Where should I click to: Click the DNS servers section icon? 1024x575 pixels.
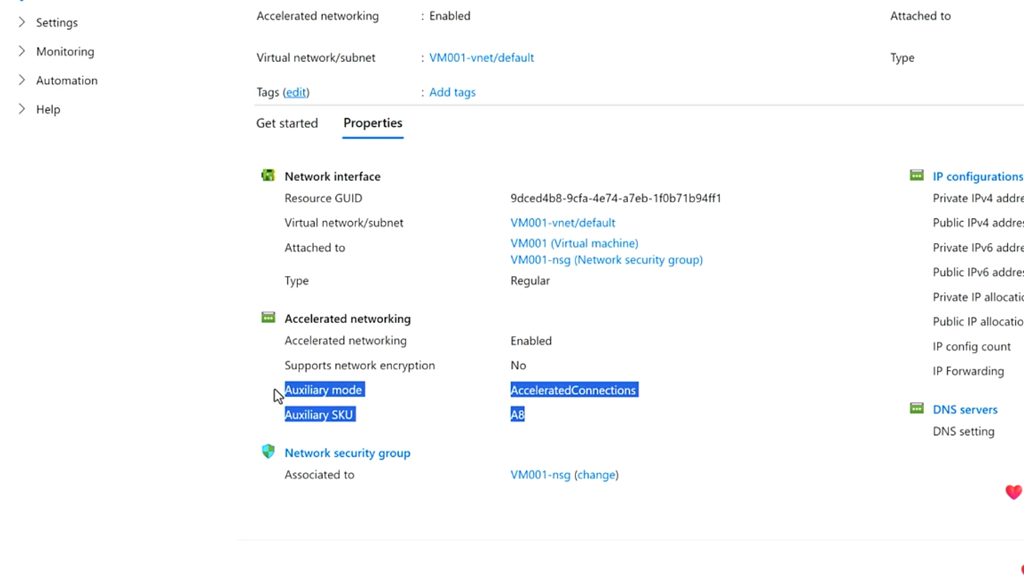point(916,409)
